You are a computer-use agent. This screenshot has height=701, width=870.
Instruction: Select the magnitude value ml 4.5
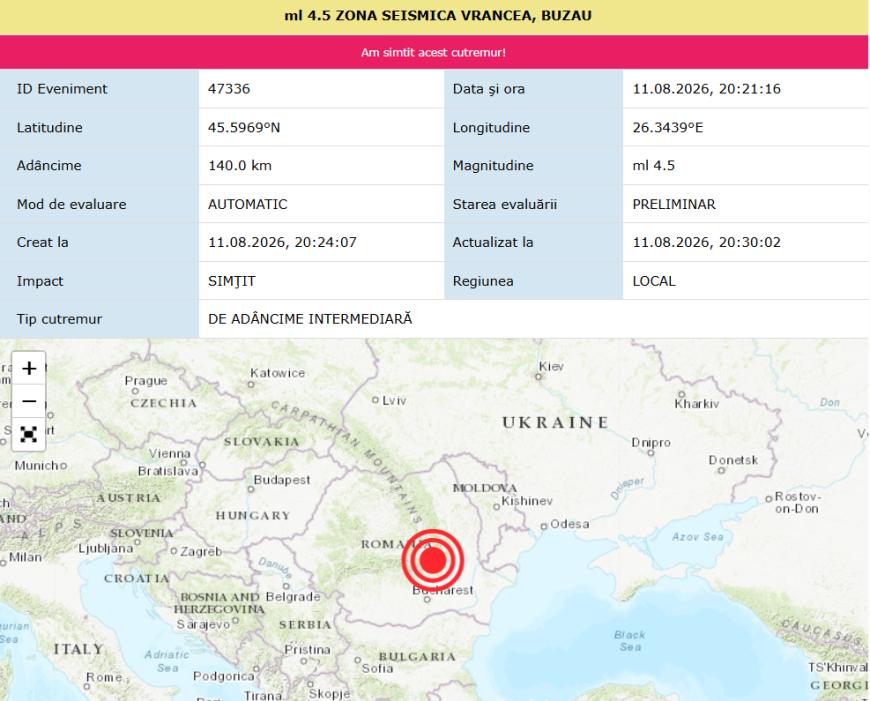click(654, 165)
